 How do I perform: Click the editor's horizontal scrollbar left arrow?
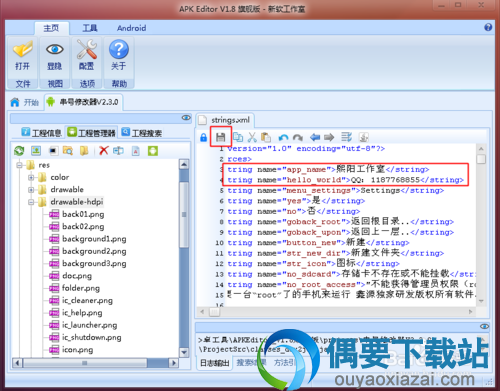click(202, 312)
